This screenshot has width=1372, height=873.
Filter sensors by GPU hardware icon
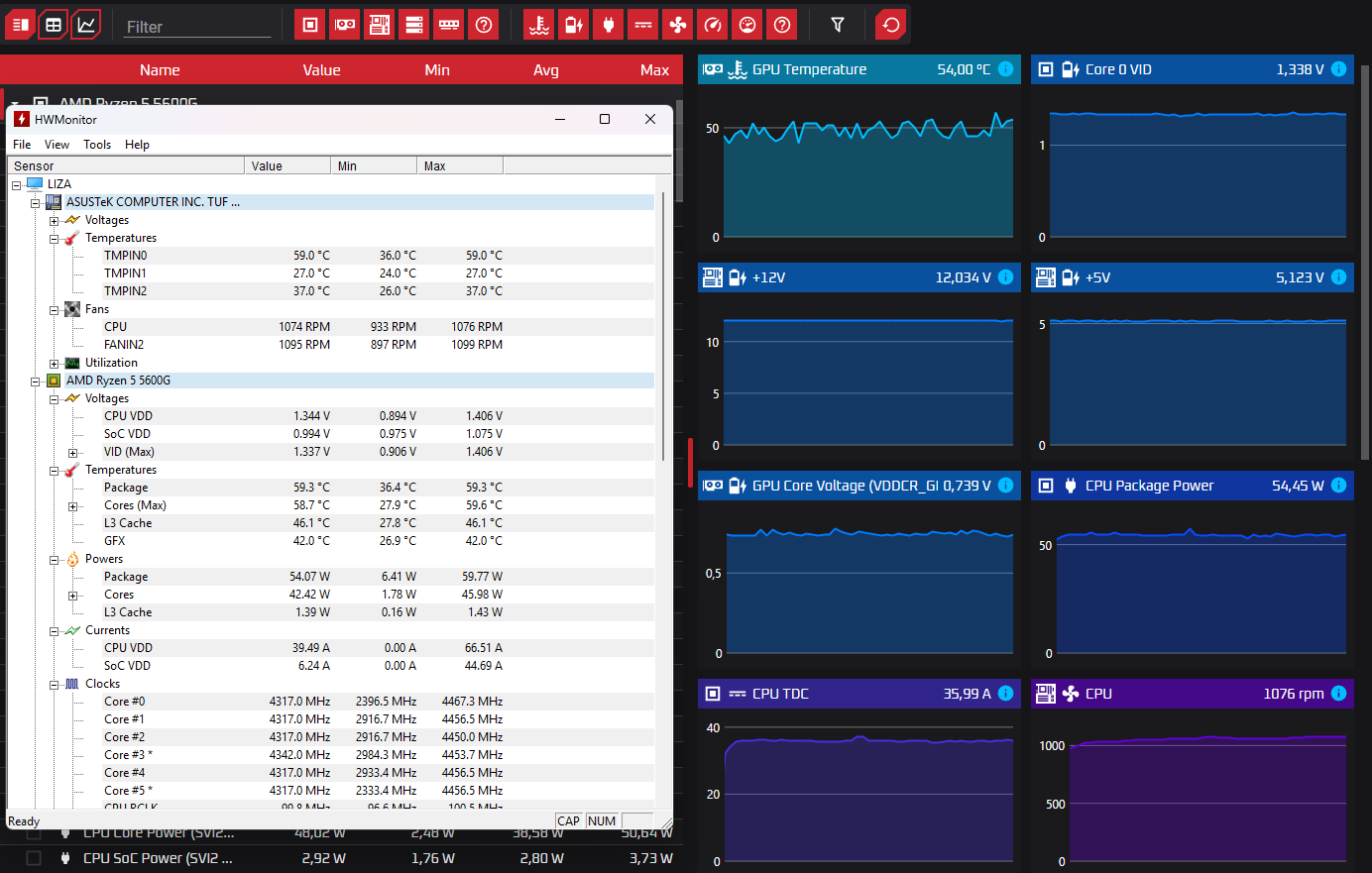tap(345, 25)
